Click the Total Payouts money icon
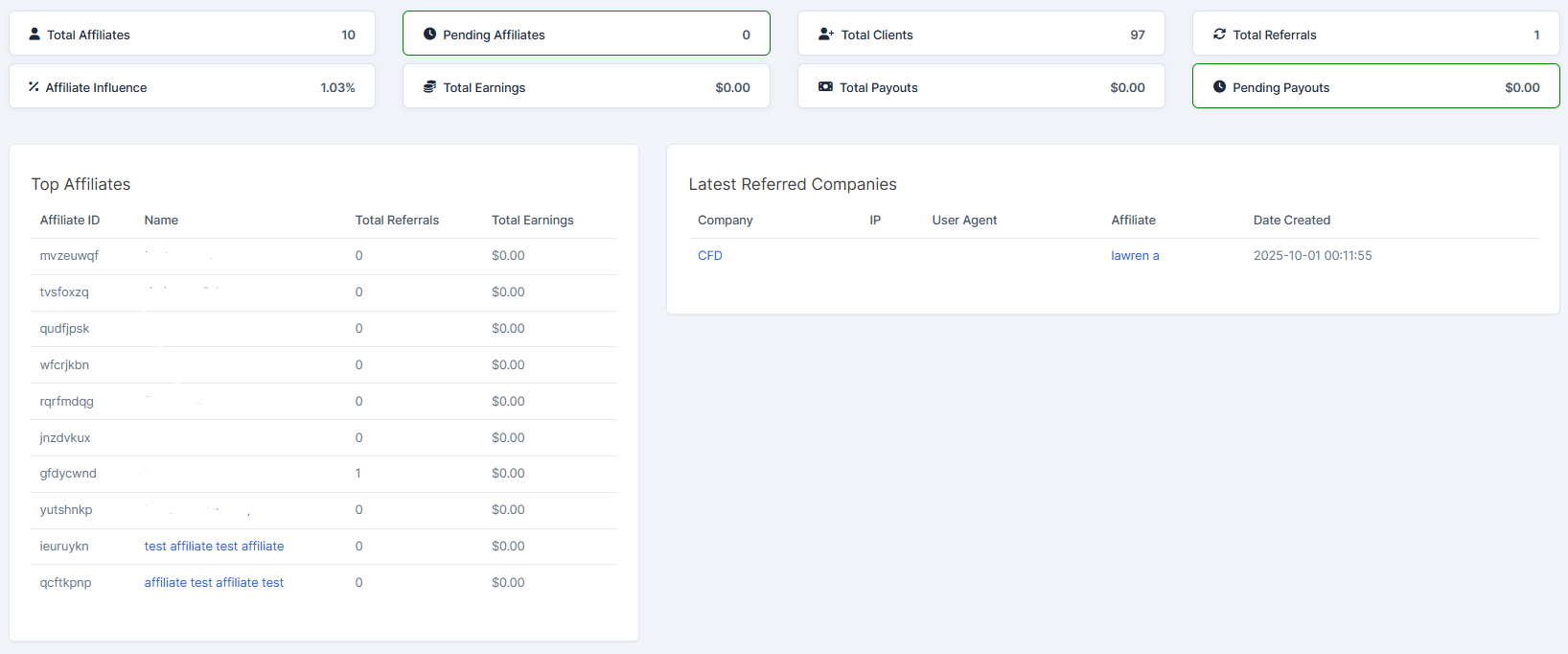The image size is (1568, 654). (825, 87)
